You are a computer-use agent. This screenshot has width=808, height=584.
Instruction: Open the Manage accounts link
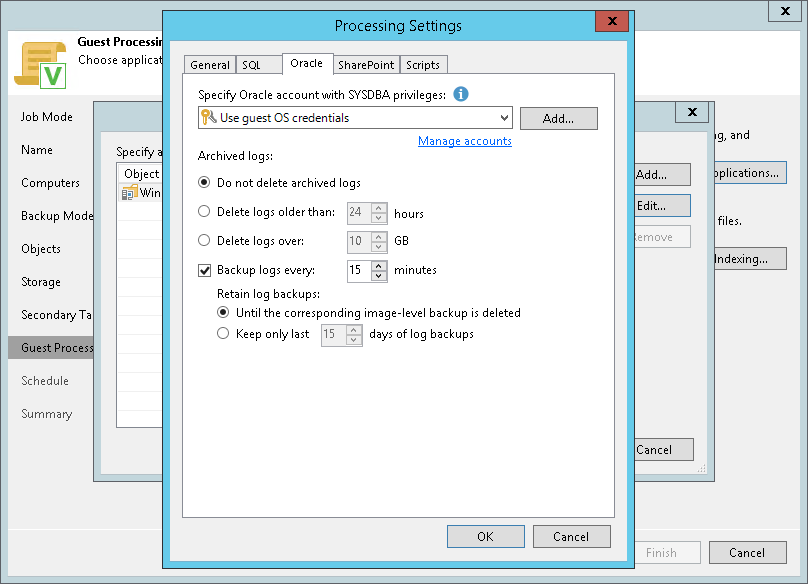[x=465, y=141]
